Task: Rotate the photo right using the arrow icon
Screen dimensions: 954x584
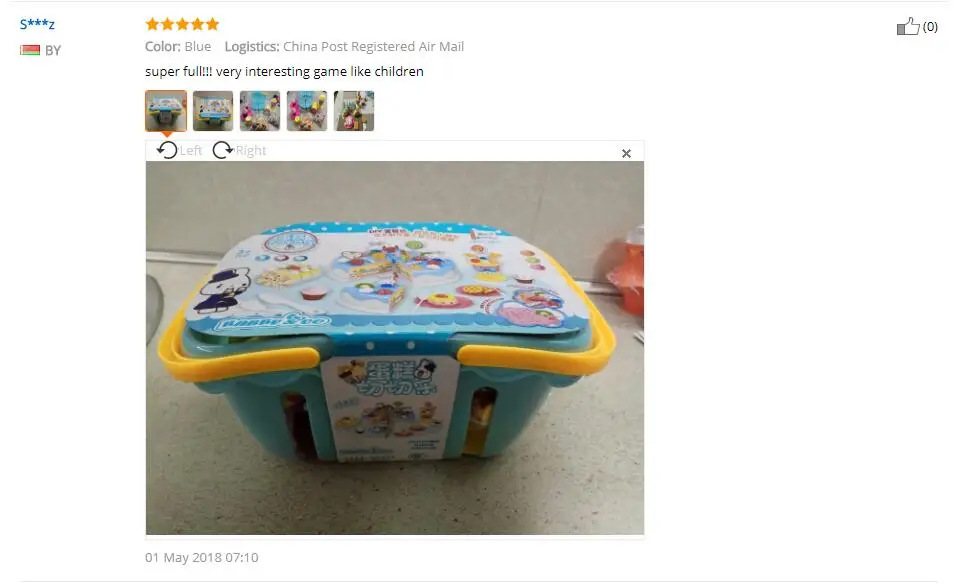Action: point(223,150)
